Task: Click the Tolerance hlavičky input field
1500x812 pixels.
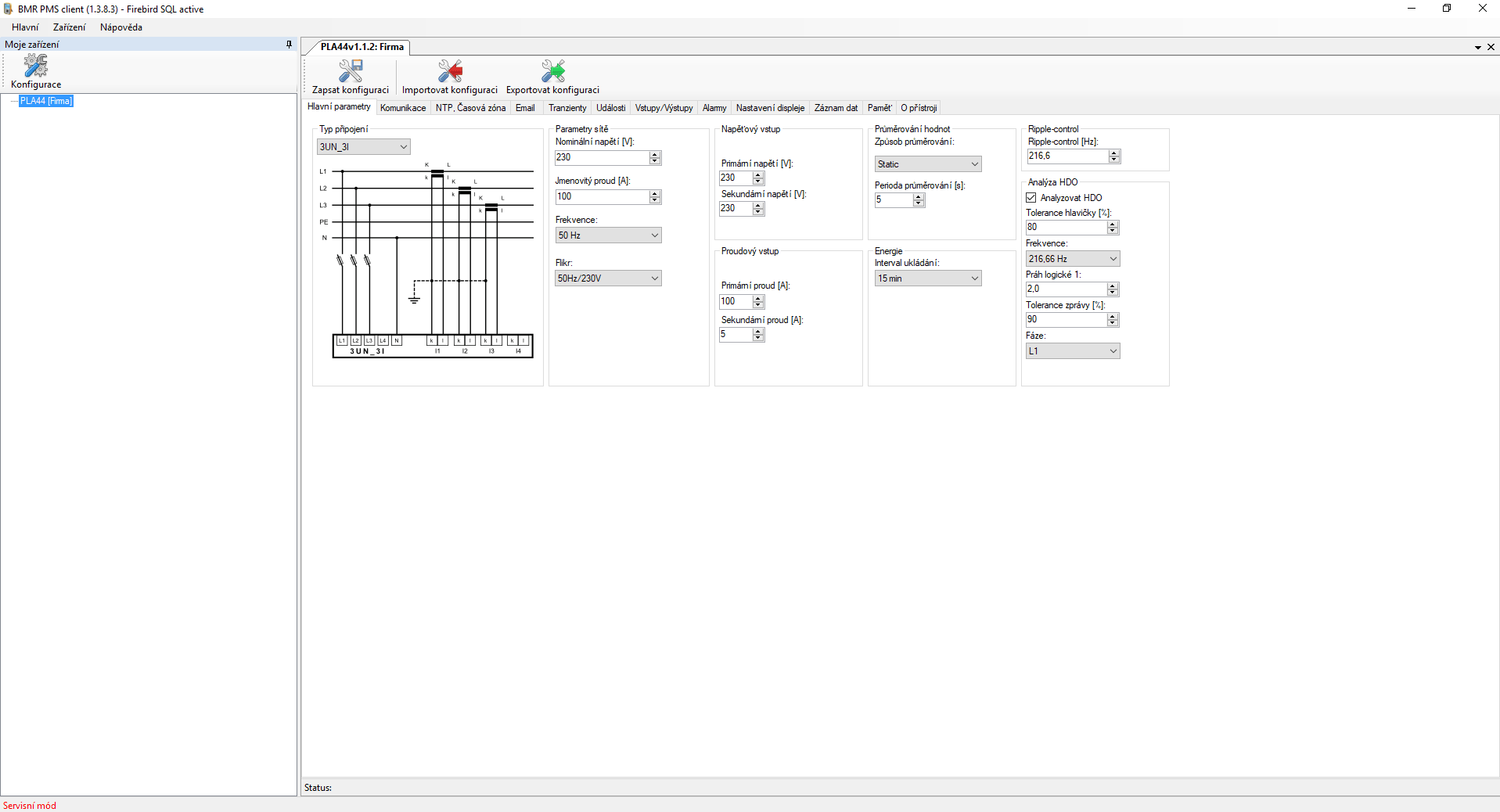Action: click(1066, 228)
